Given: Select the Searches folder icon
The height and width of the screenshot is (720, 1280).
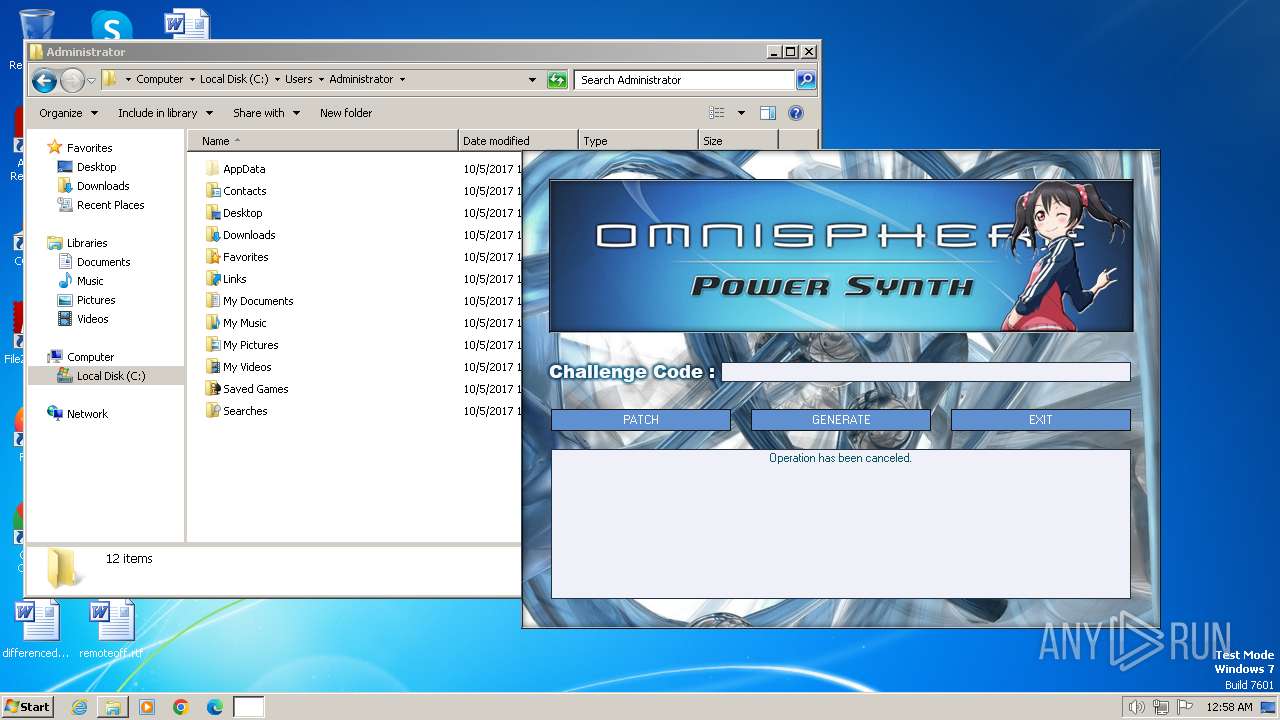Looking at the screenshot, I should click(x=212, y=411).
